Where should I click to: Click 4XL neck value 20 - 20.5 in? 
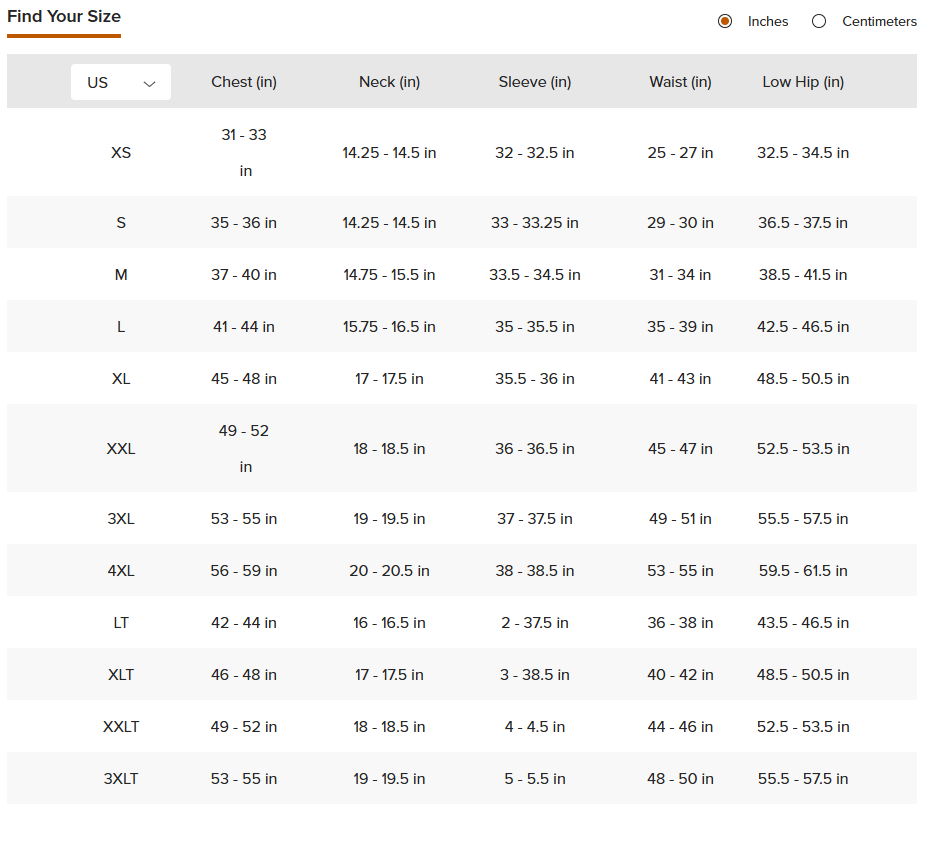pos(390,570)
